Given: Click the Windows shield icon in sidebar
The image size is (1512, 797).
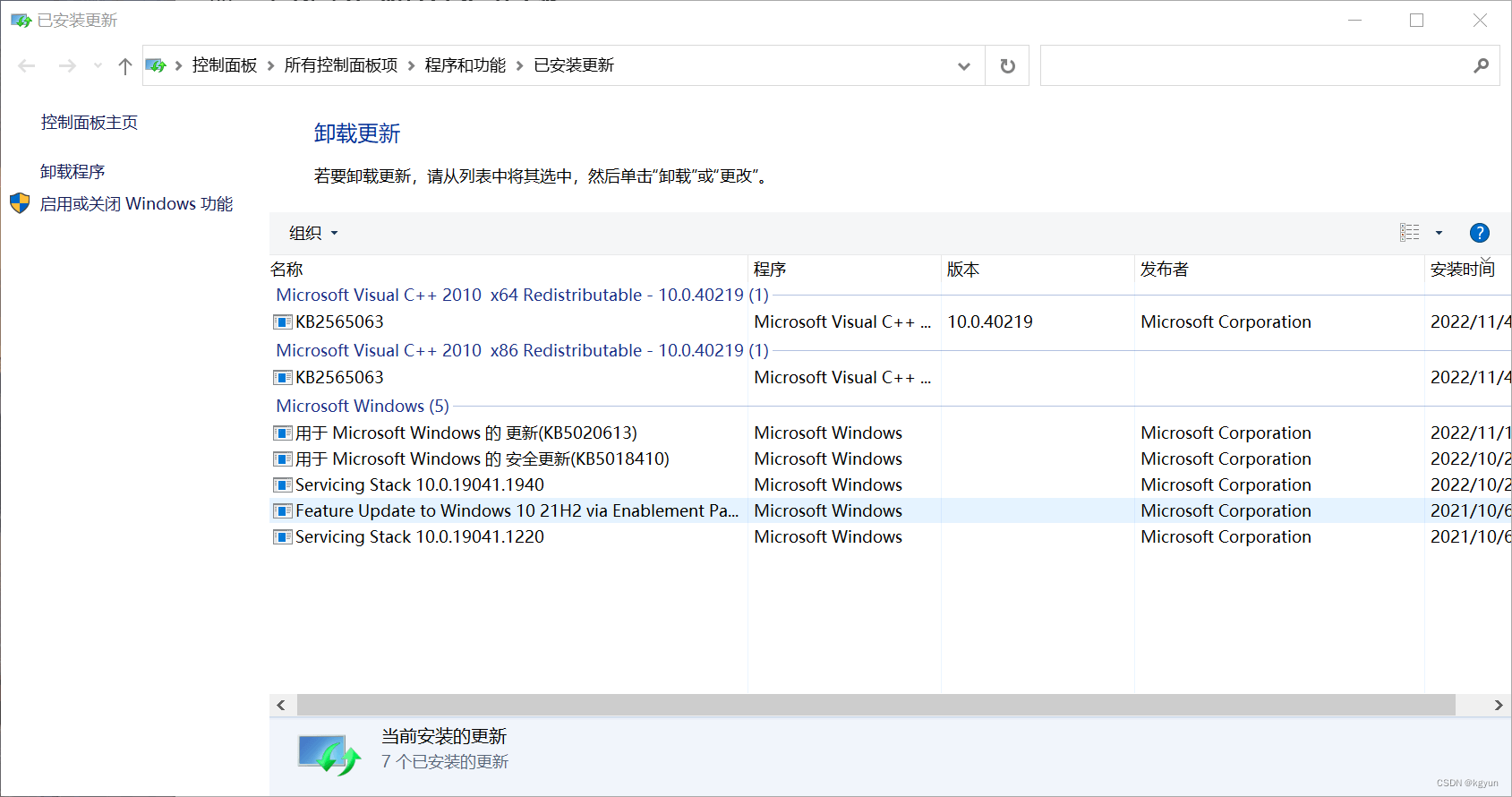Looking at the screenshot, I should (x=20, y=203).
